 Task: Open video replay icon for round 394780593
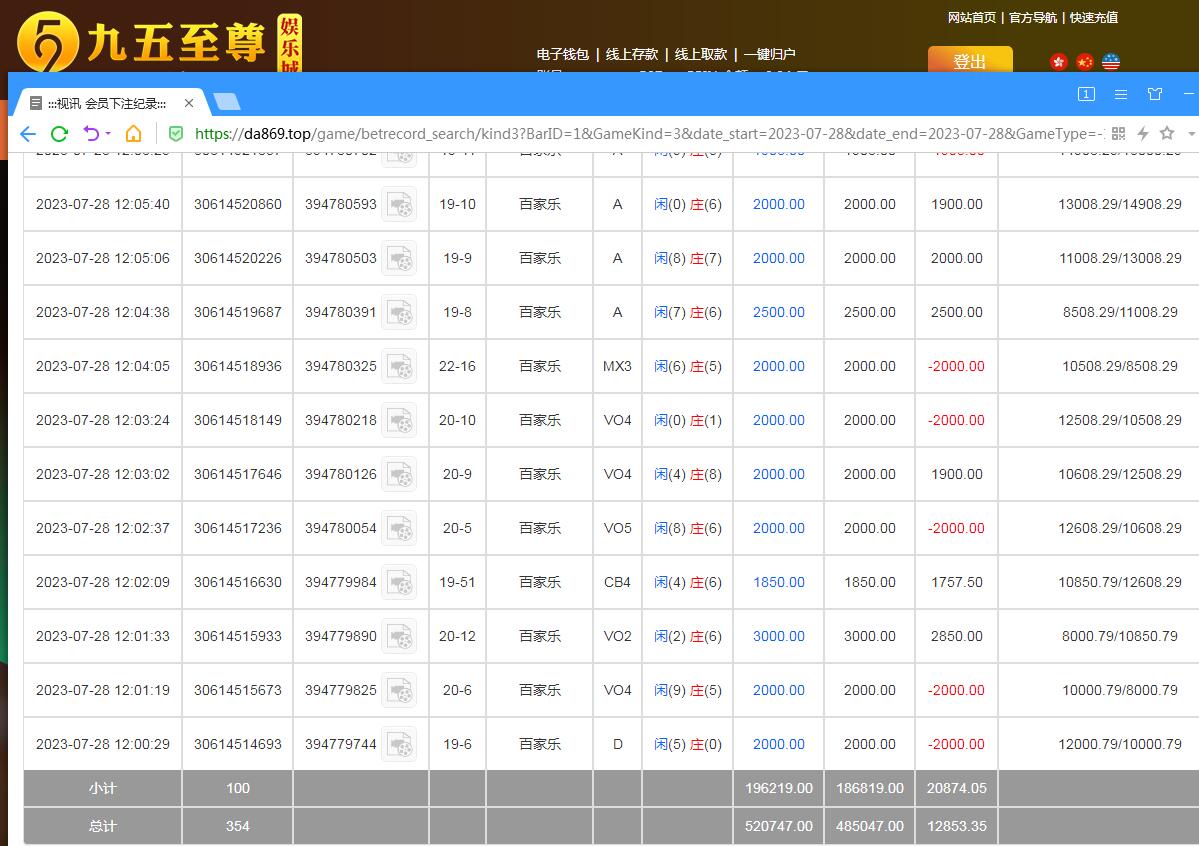(x=399, y=204)
